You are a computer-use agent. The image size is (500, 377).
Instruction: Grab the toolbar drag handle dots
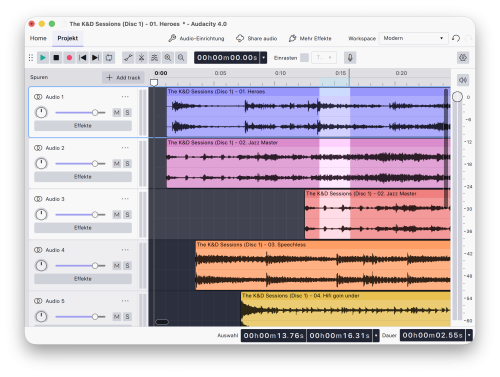point(31,58)
